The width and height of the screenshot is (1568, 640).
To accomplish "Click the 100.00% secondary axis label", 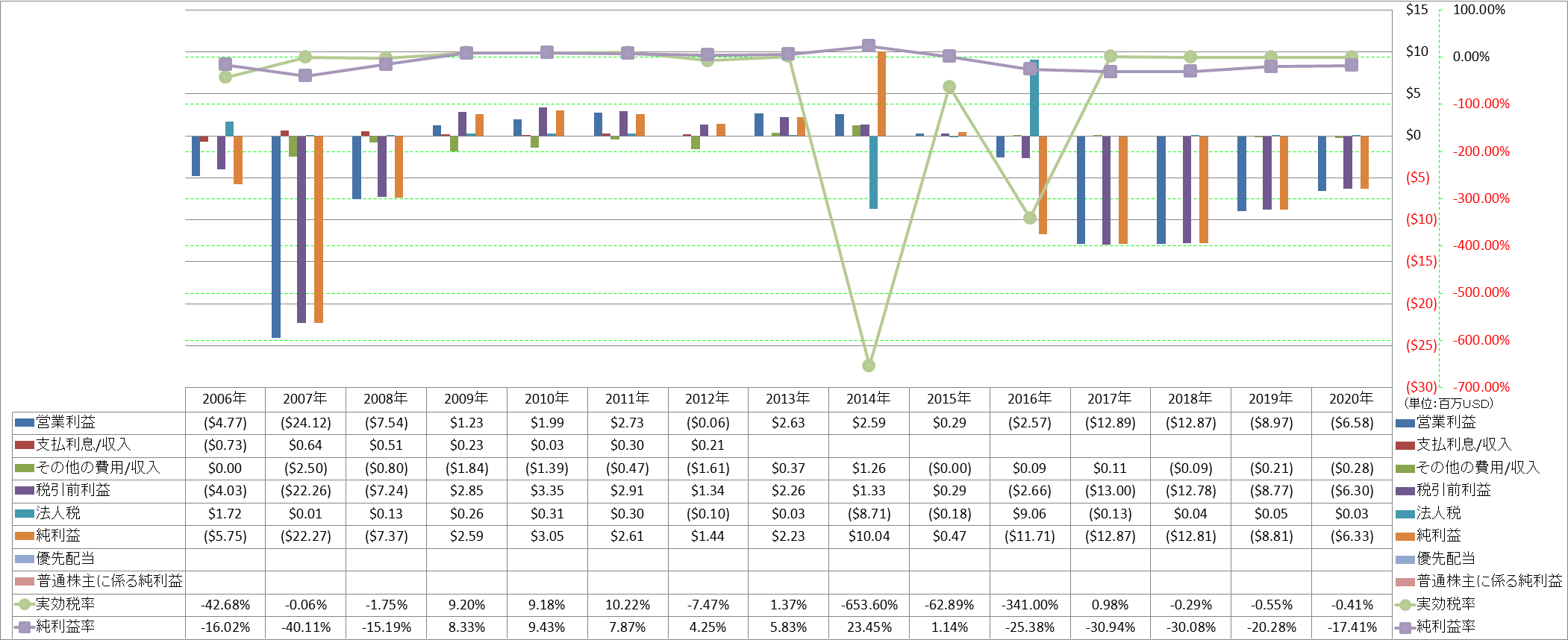I will click(x=1478, y=10).
